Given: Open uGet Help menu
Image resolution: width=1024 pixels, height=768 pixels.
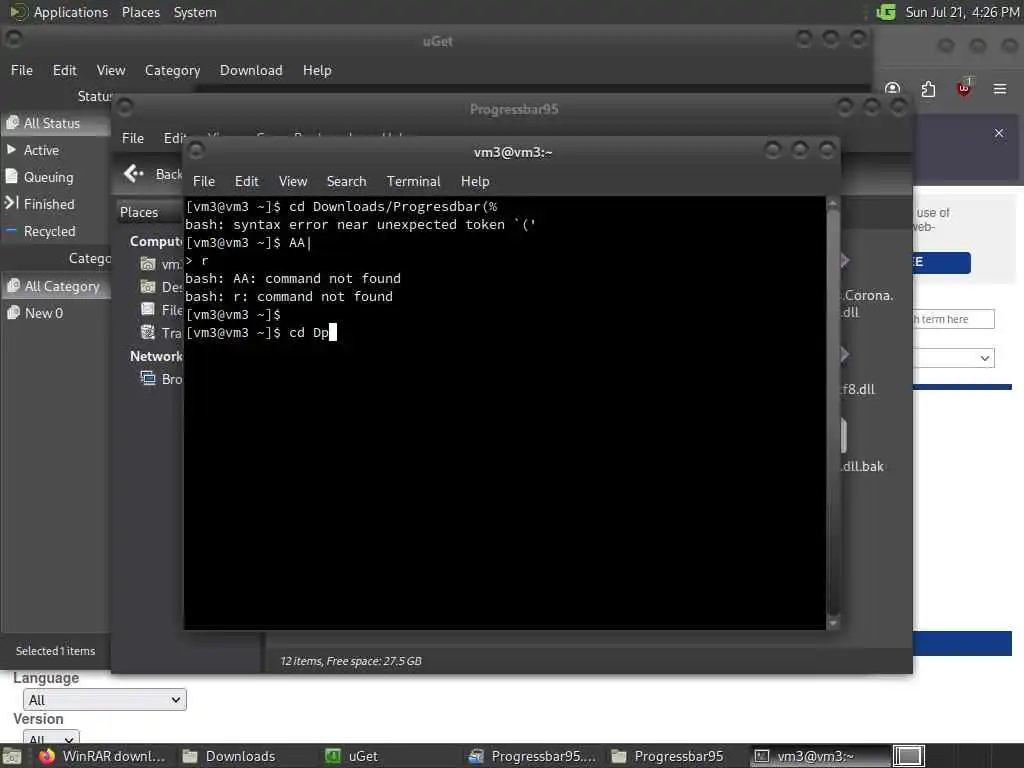Looking at the screenshot, I should point(317,71).
